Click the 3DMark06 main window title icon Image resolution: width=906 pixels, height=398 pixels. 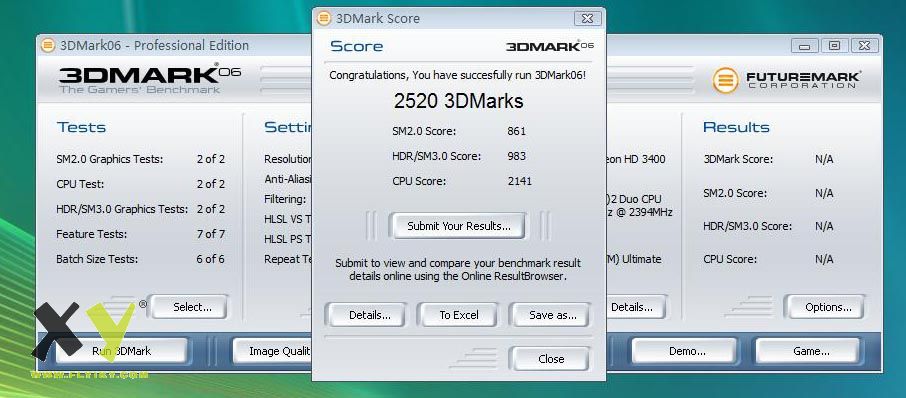tap(48, 46)
